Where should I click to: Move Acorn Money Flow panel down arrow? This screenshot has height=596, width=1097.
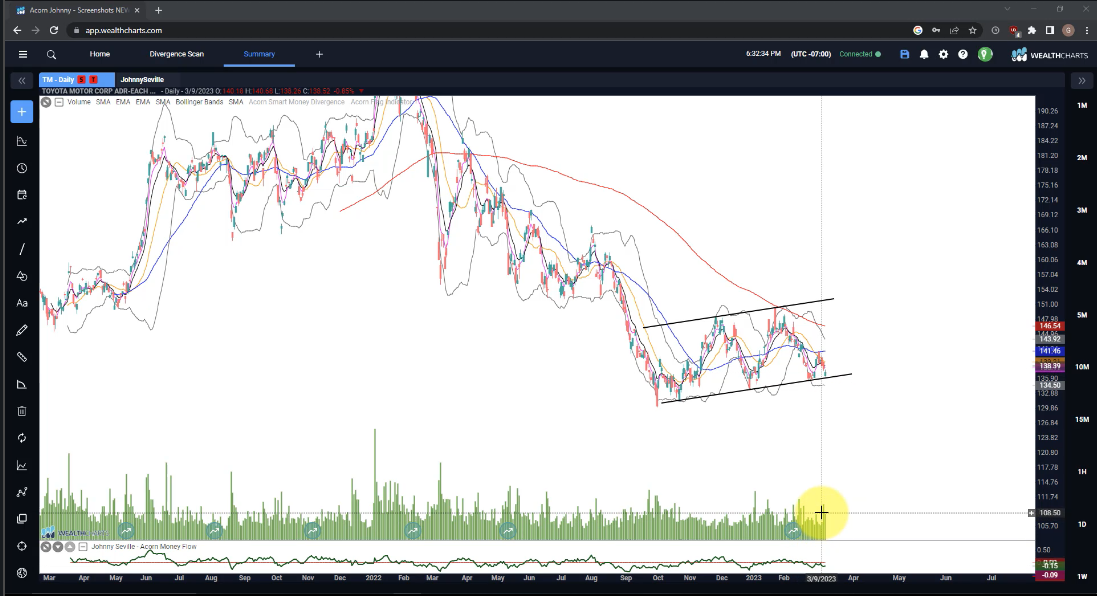(58, 546)
